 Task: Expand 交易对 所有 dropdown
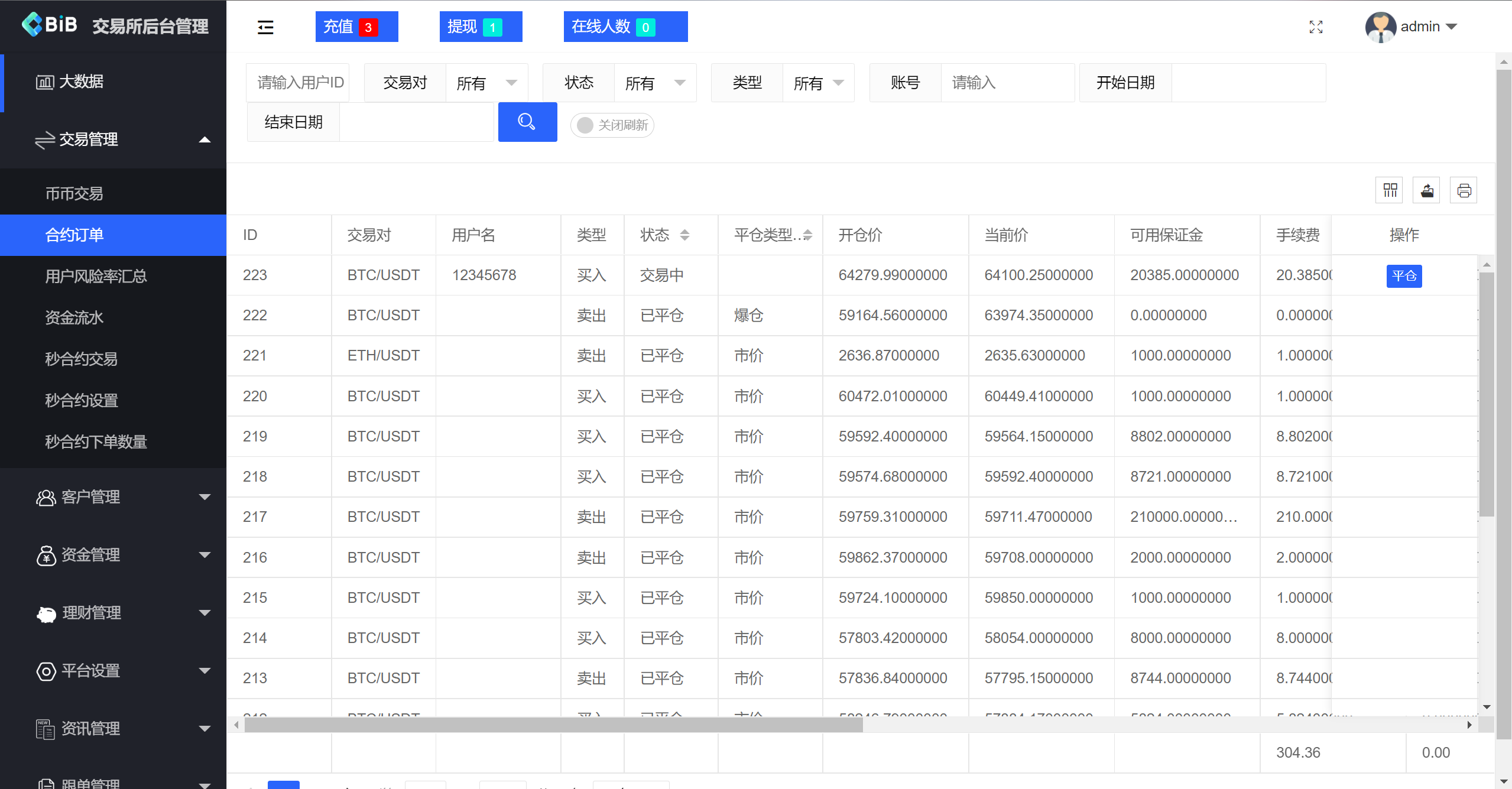(509, 83)
